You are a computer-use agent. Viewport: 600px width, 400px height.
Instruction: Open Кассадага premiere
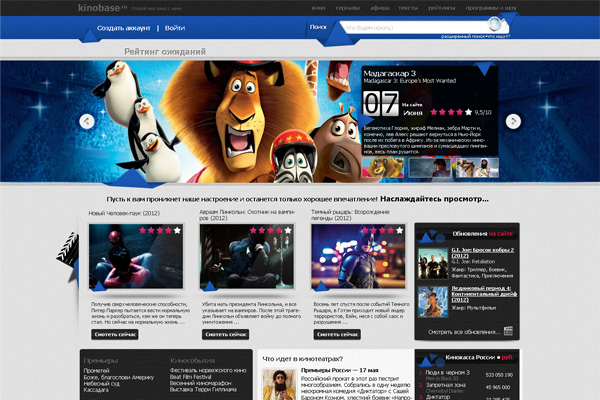96,390
